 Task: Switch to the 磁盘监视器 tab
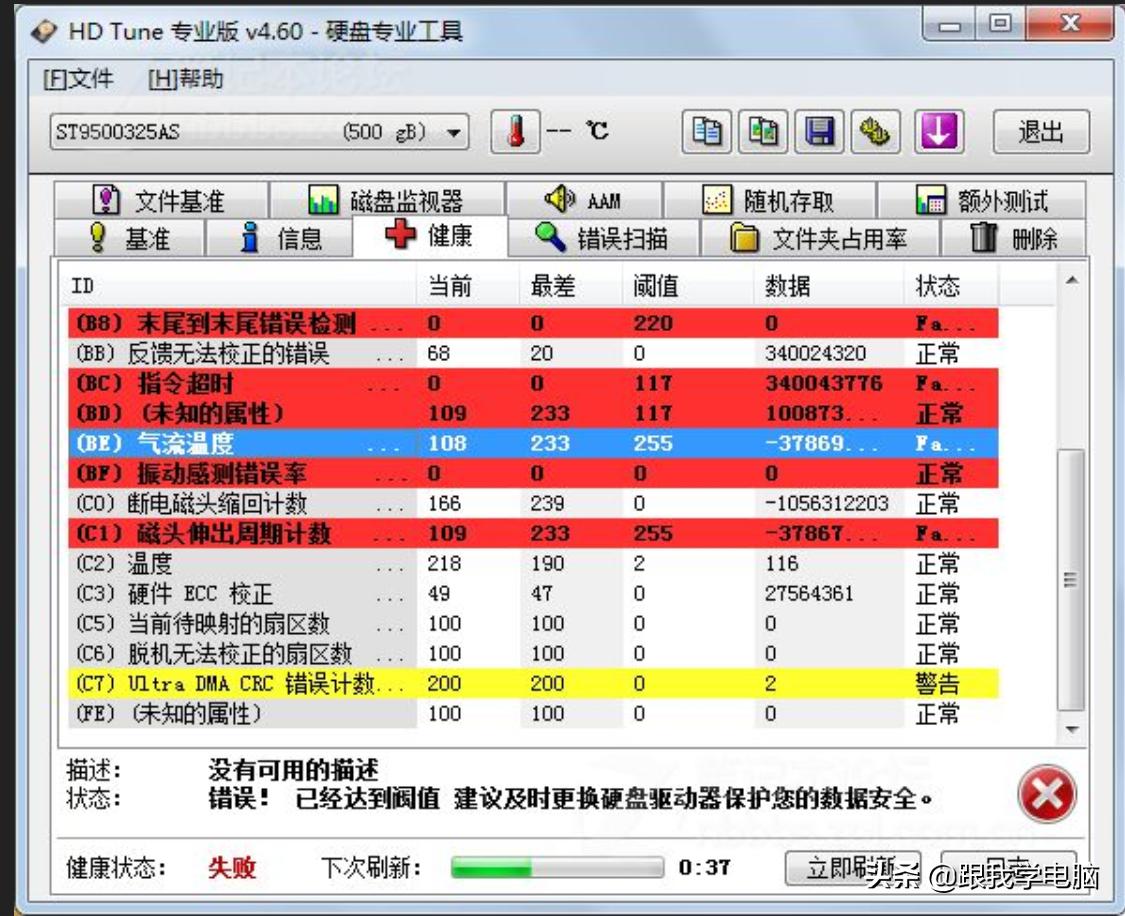tap(403, 197)
